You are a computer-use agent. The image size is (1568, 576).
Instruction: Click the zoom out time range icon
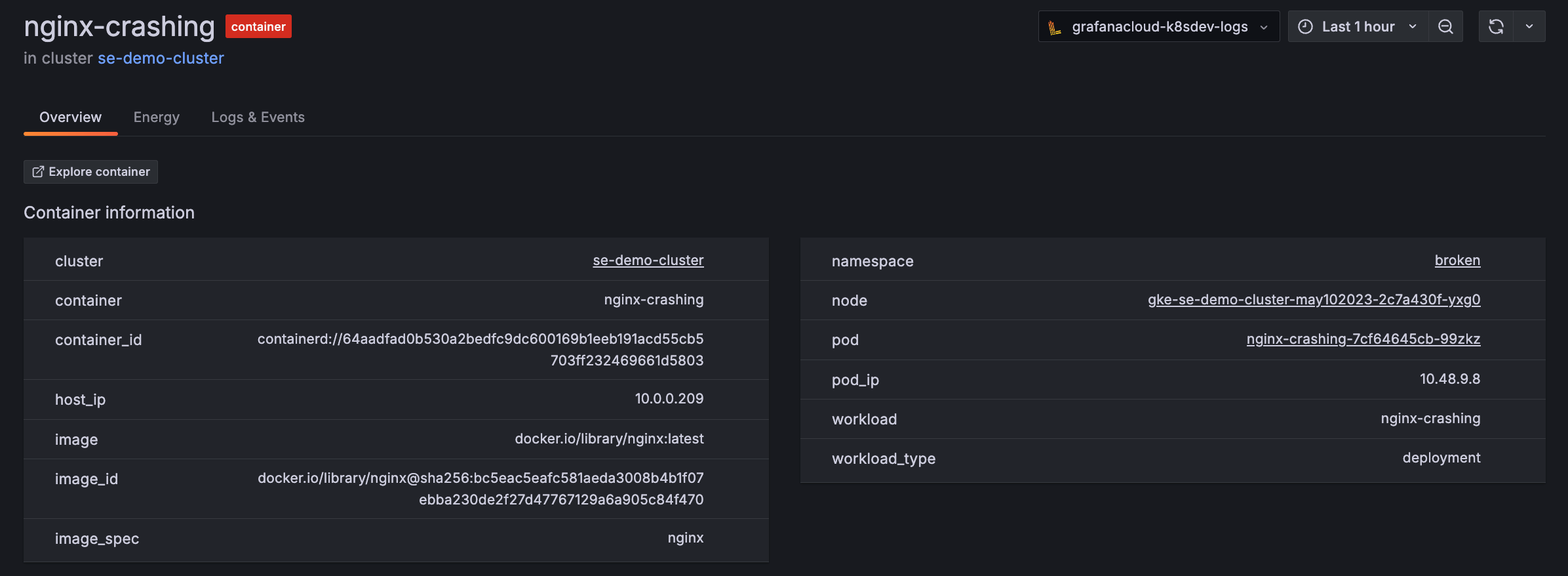1445,27
